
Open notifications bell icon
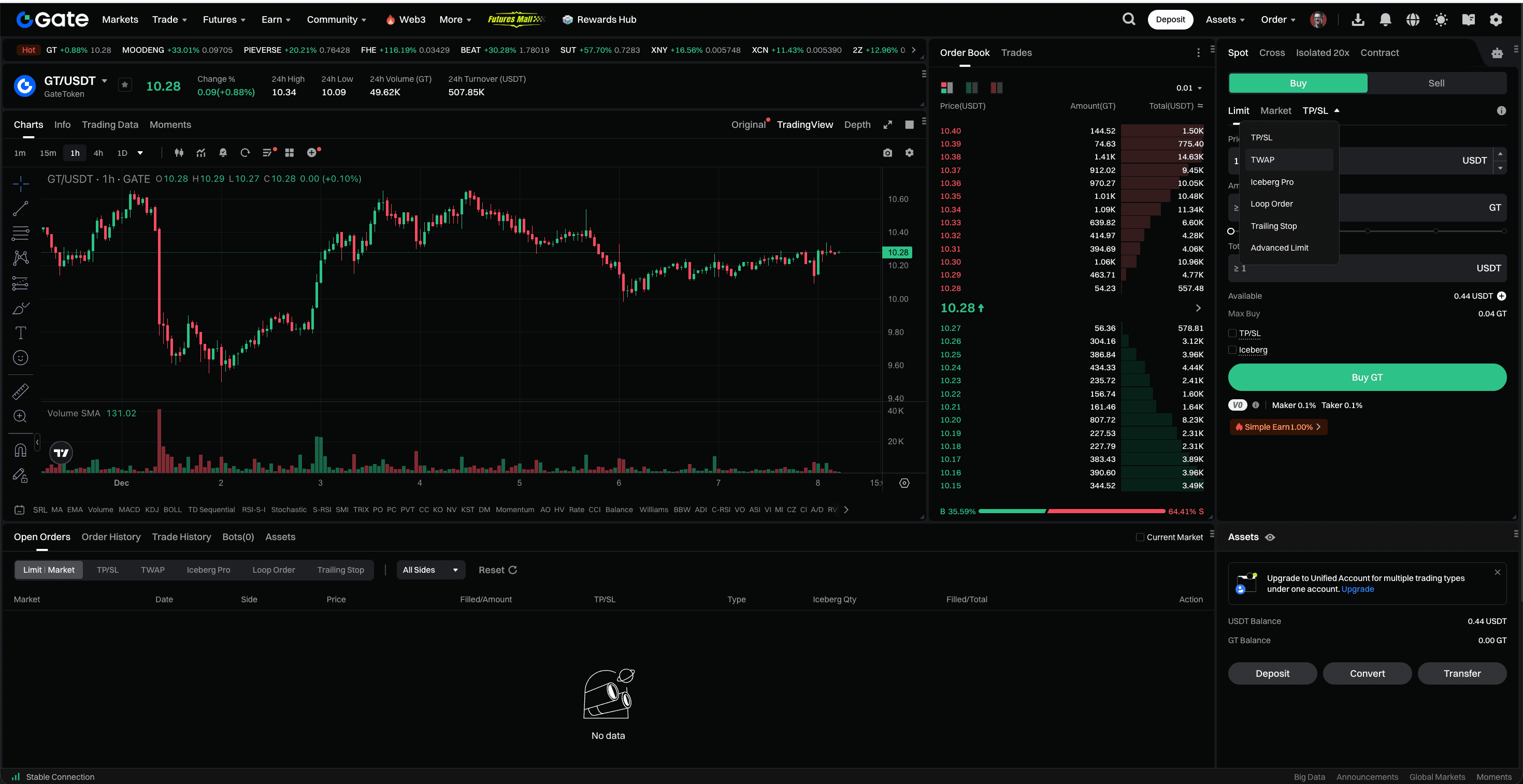pos(1385,20)
